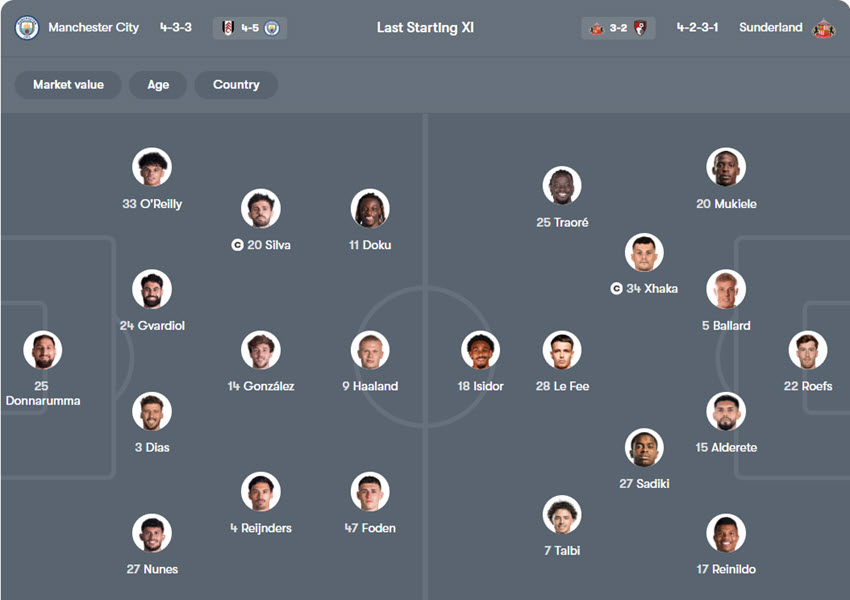Open the Fulham 4-5 Man City result
Image resolution: width=850 pixels, height=600 pixels.
point(250,28)
